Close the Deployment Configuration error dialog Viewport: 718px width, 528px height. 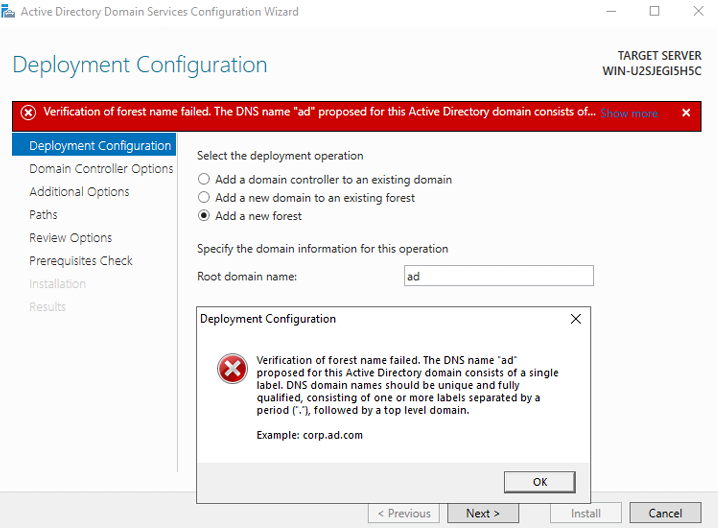[x=576, y=319]
